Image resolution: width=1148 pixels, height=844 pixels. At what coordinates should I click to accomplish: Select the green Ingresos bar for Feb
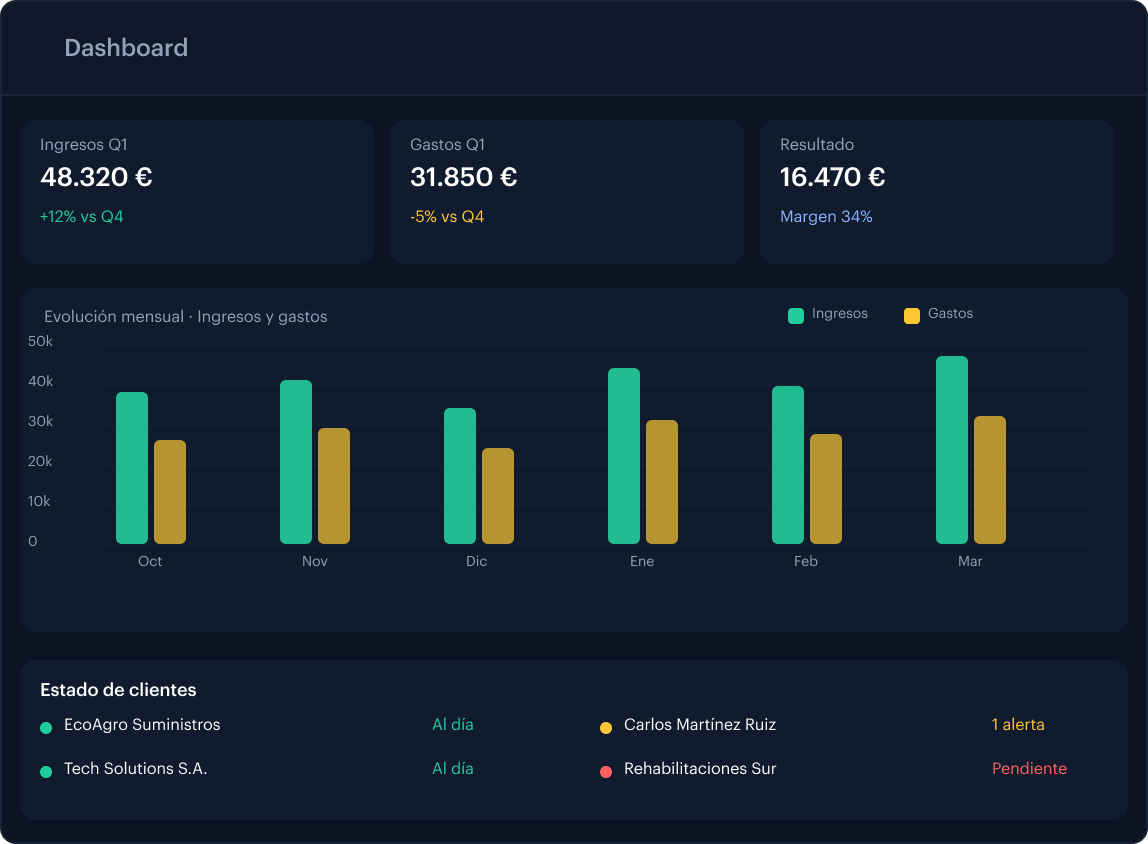pos(788,465)
